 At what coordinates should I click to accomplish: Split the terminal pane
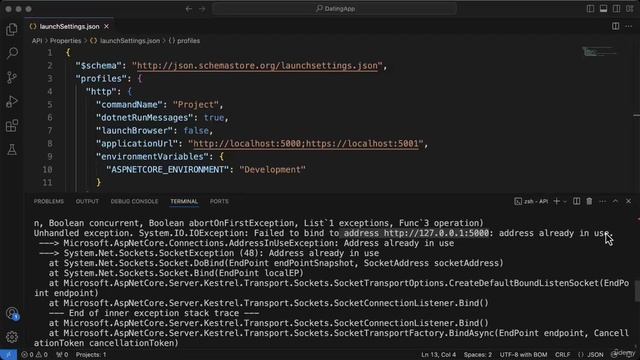tap(576, 201)
